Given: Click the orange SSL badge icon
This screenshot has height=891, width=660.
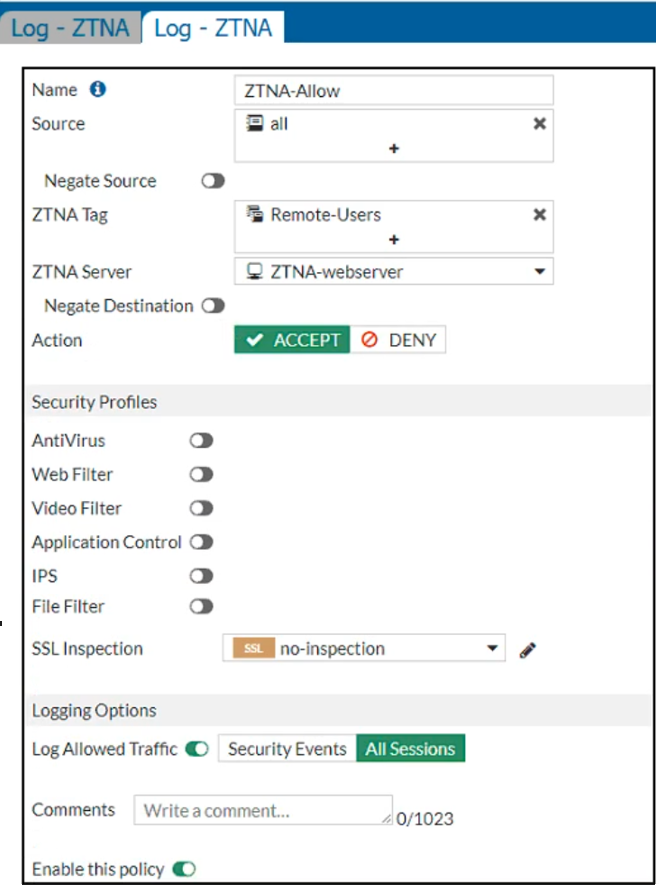Looking at the screenshot, I should pyautogui.click(x=254, y=649).
